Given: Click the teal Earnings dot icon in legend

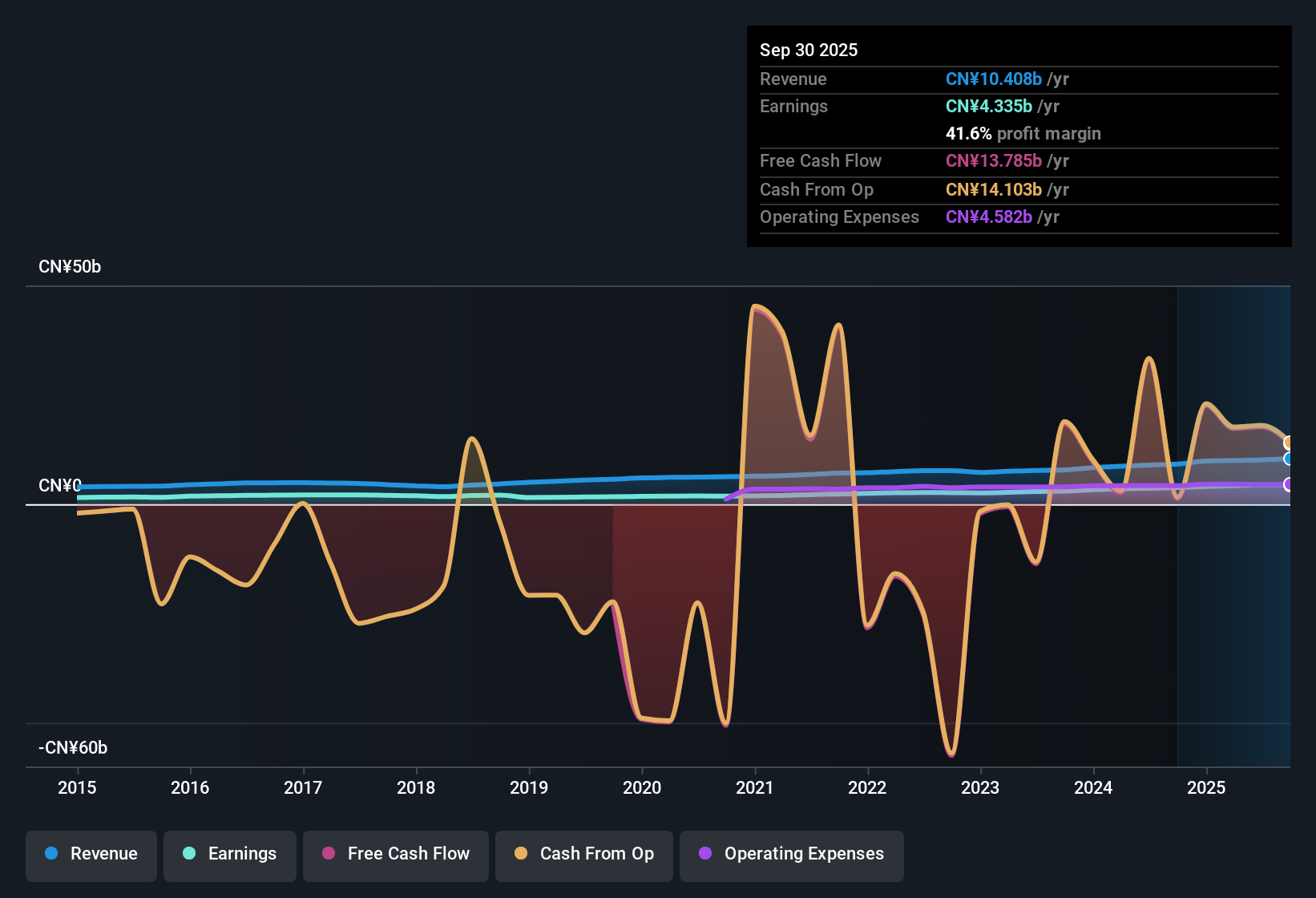Looking at the screenshot, I should 189,854.
